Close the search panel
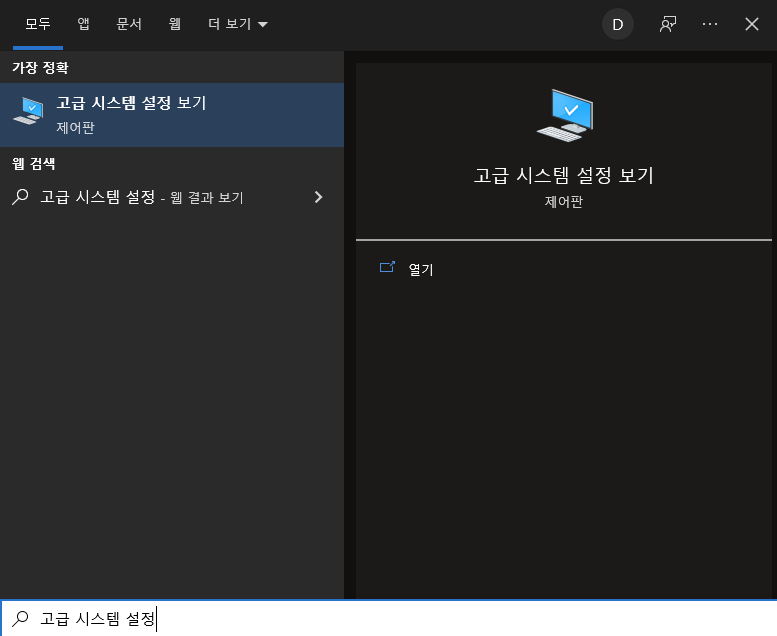777x636 pixels. coord(752,24)
